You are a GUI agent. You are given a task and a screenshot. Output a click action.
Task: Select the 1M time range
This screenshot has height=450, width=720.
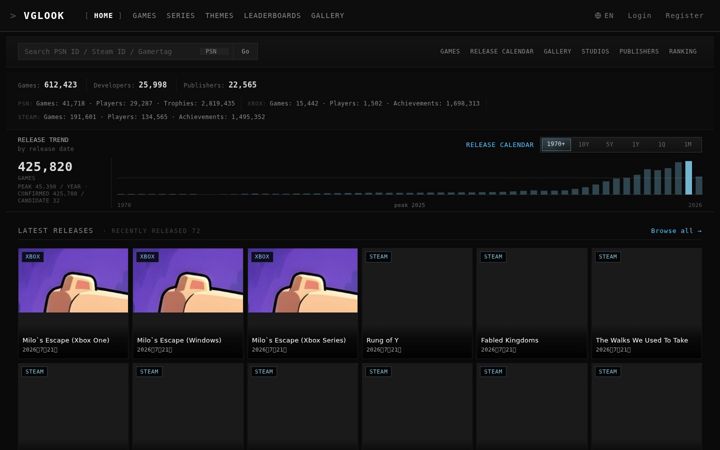687,144
